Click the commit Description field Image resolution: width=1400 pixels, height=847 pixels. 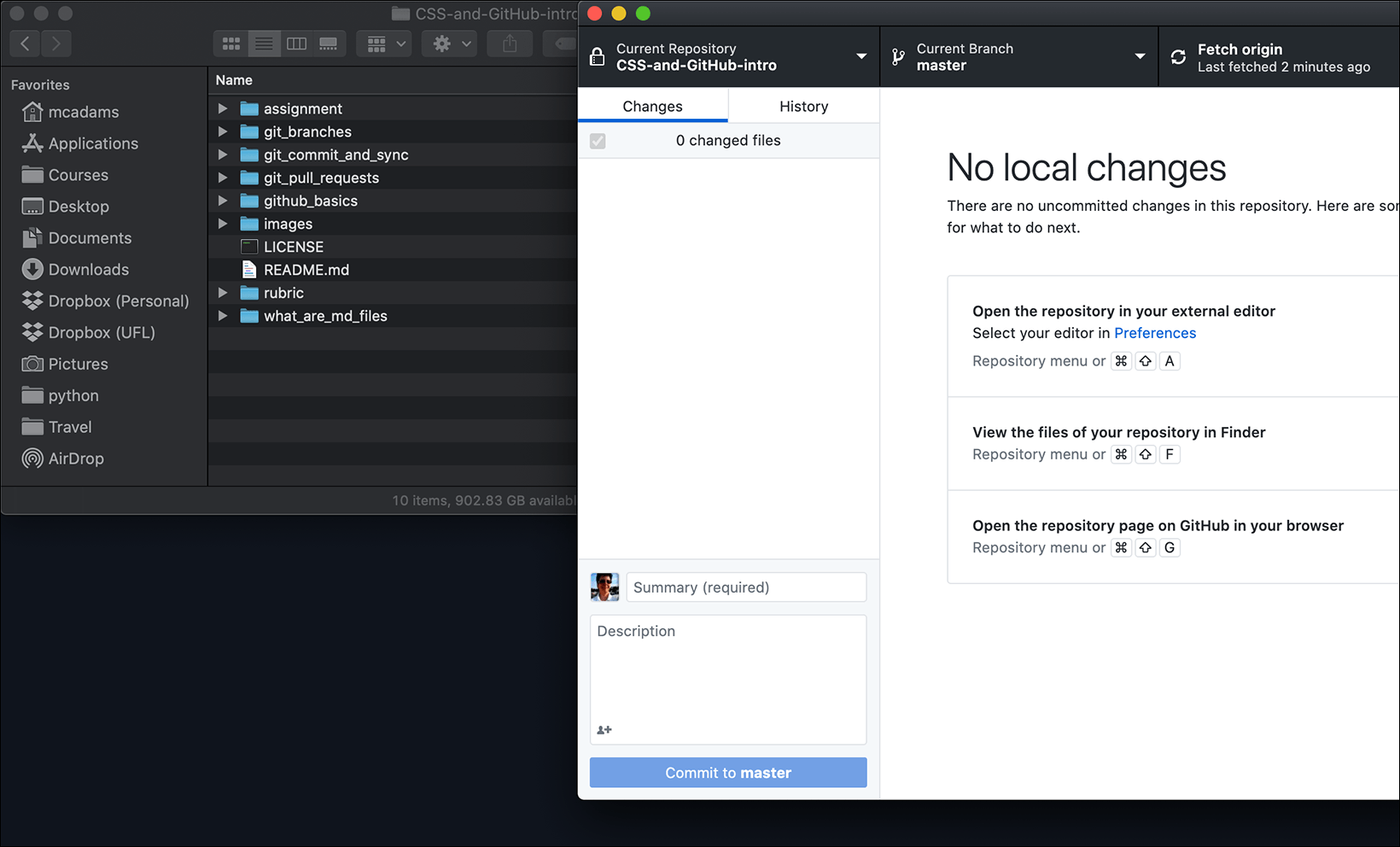pyautogui.click(x=728, y=680)
